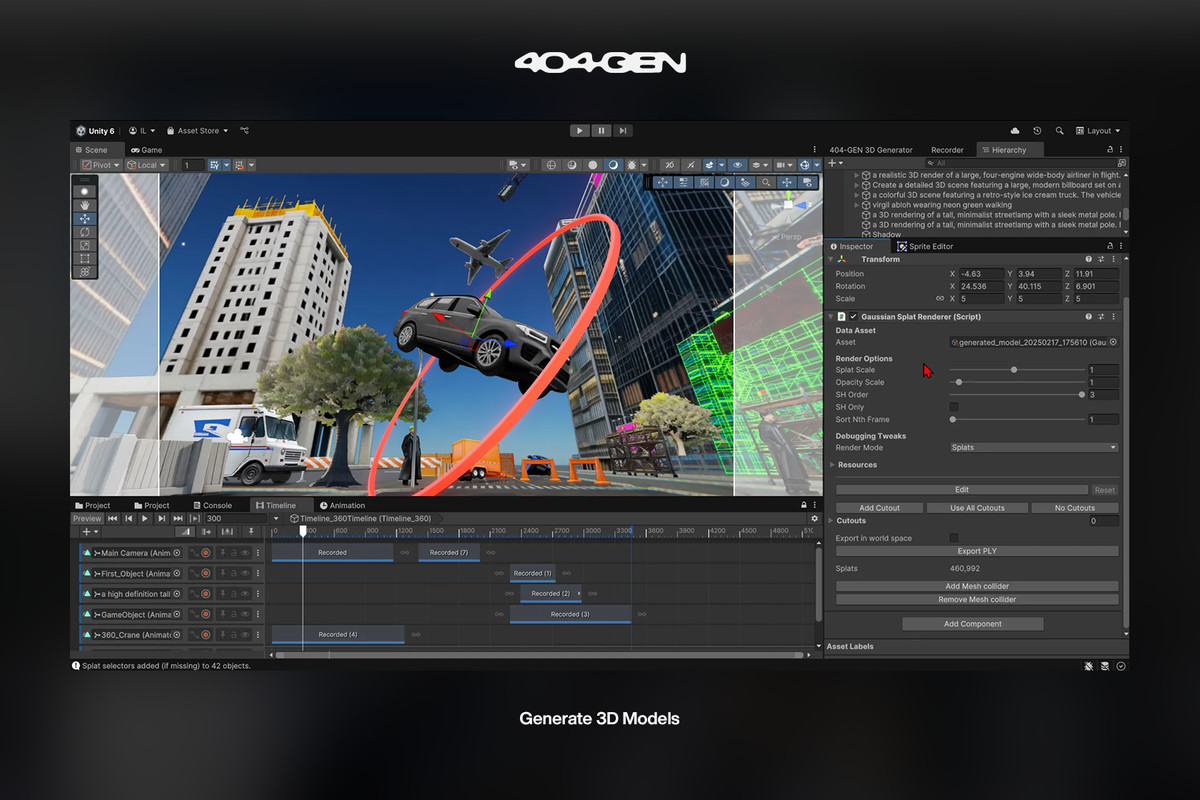Screen dimensions: 1200x800
Task: Toggle Timeline Preview mode
Action: point(87,518)
